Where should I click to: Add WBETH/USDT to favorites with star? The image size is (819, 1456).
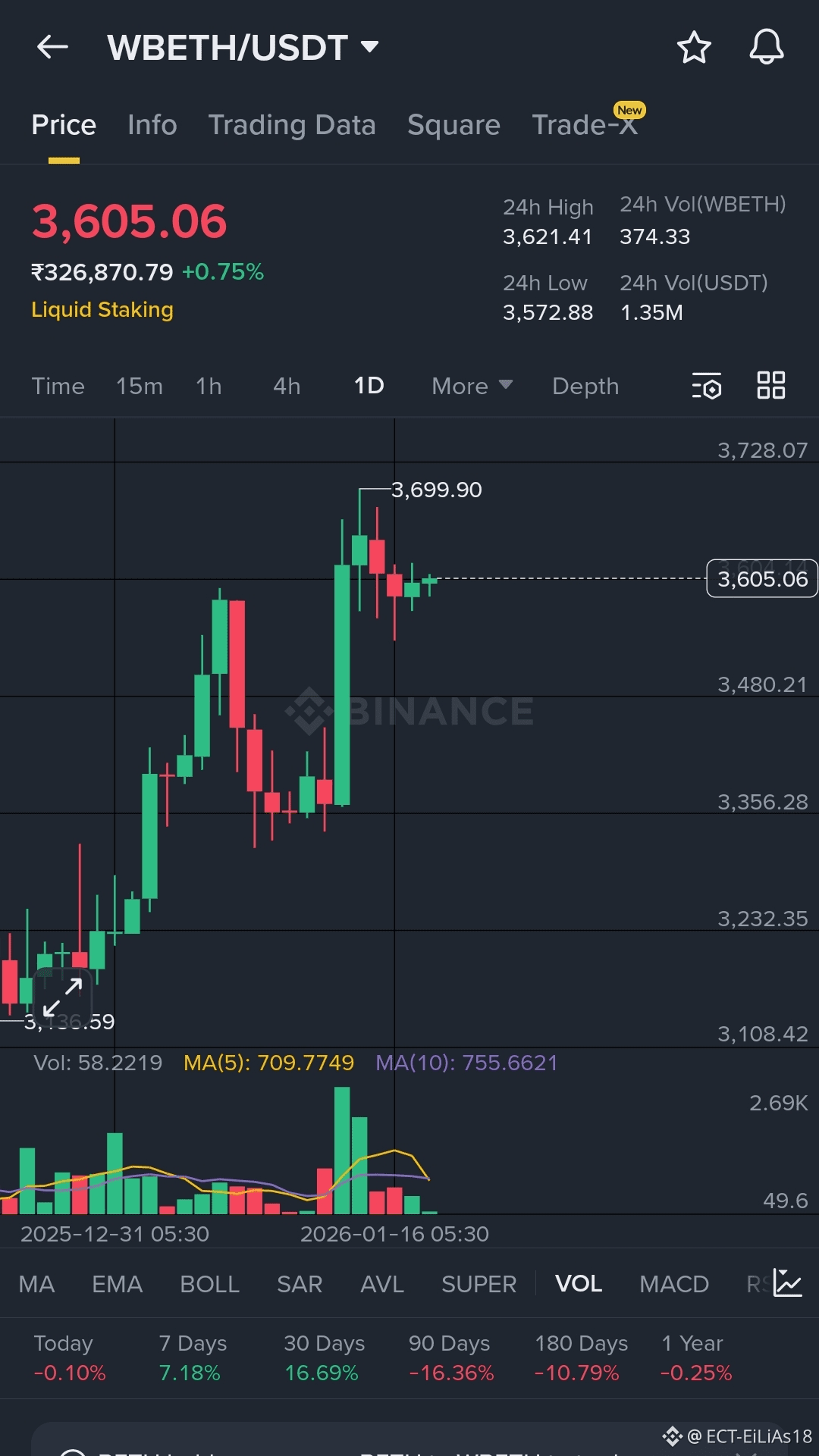tap(694, 47)
